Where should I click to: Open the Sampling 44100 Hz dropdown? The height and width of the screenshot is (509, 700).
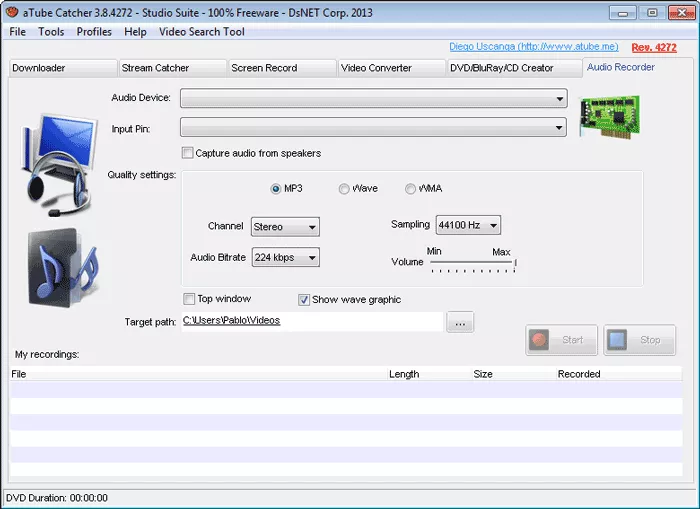(468, 225)
